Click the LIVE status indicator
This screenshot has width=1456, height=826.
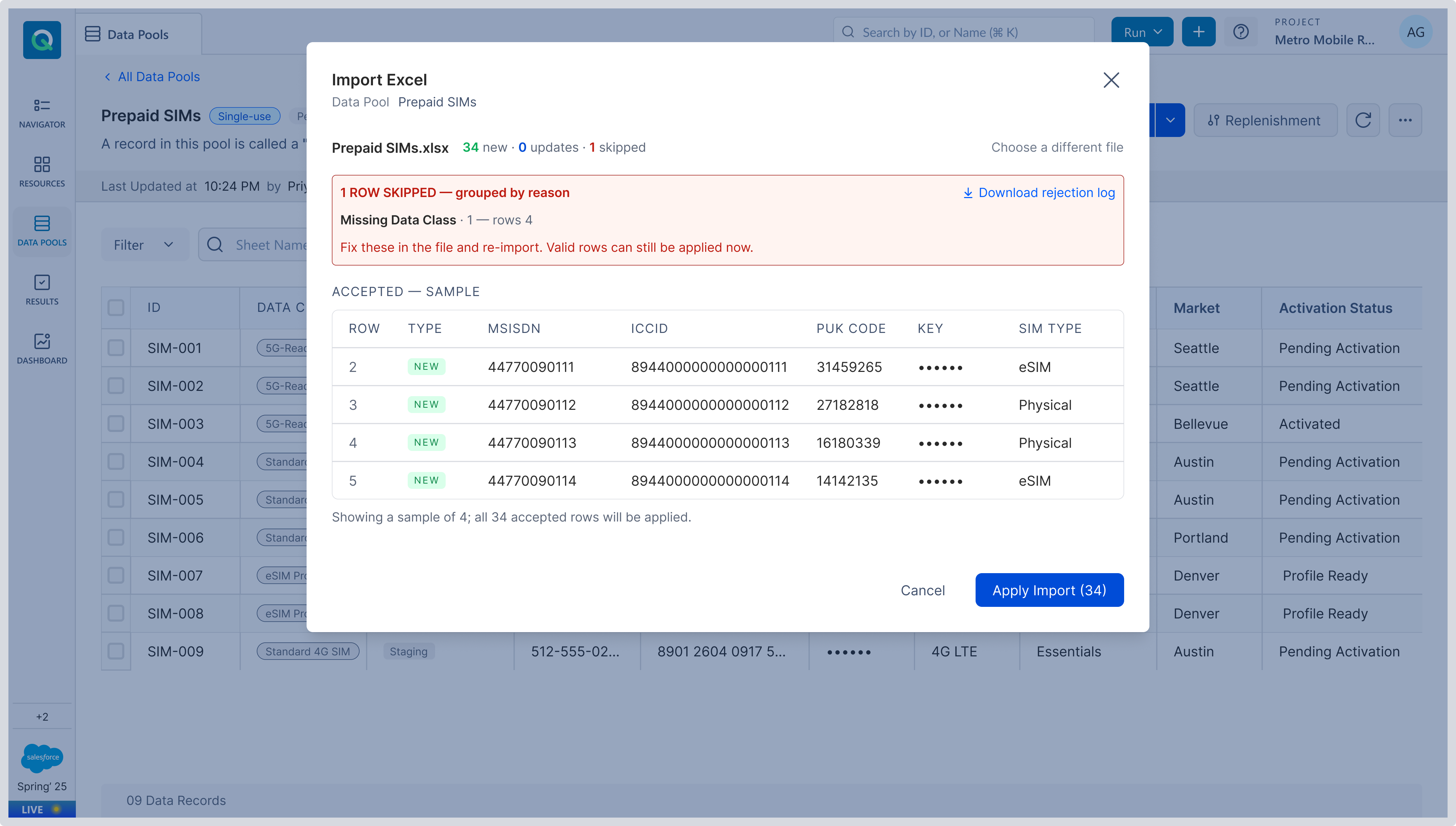[42, 809]
